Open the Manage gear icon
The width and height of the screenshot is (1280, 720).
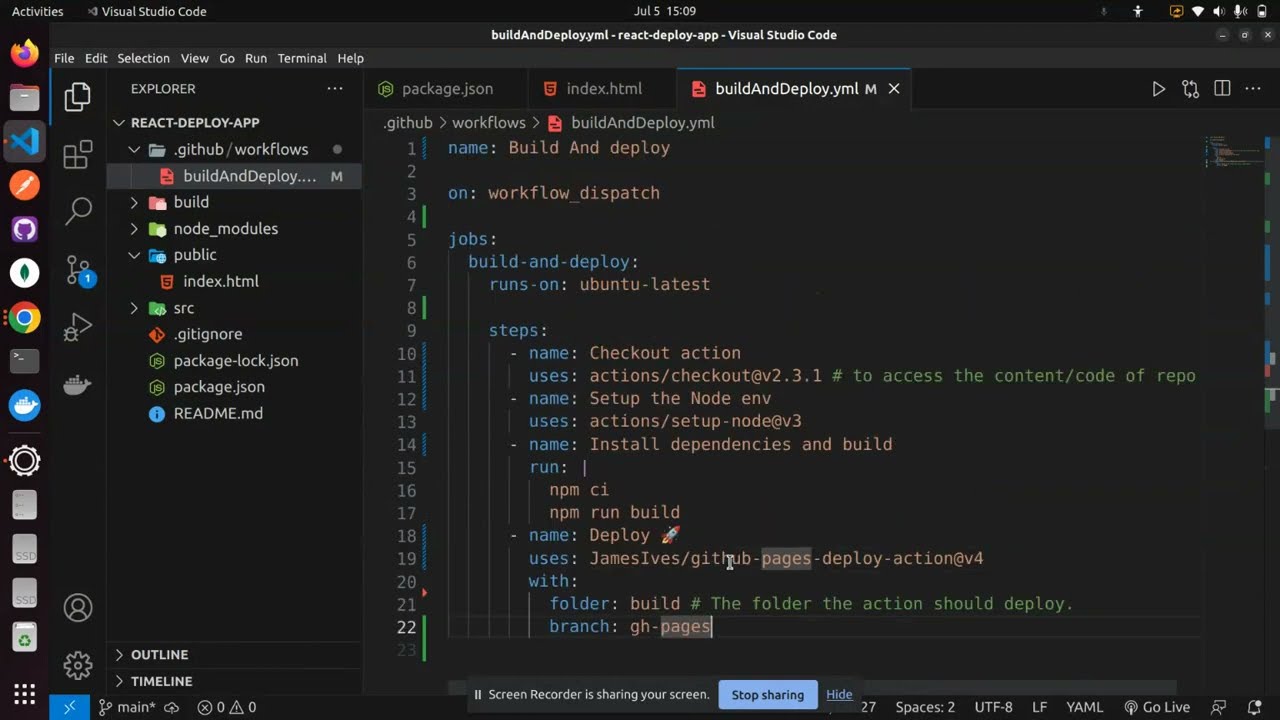point(78,664)
